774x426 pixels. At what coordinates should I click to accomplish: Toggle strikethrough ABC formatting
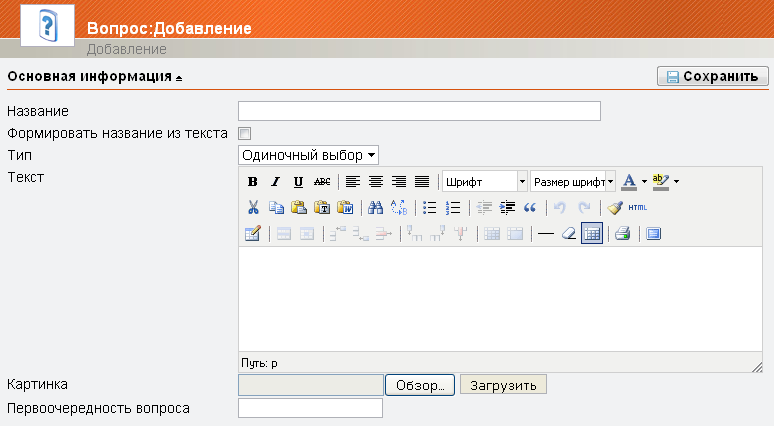[322, 182]
